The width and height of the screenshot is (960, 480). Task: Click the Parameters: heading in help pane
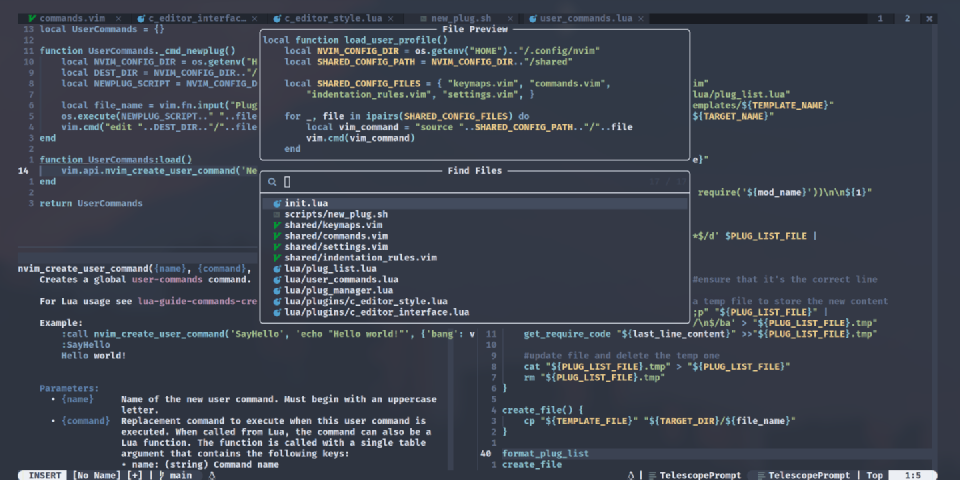click(69, 388)
